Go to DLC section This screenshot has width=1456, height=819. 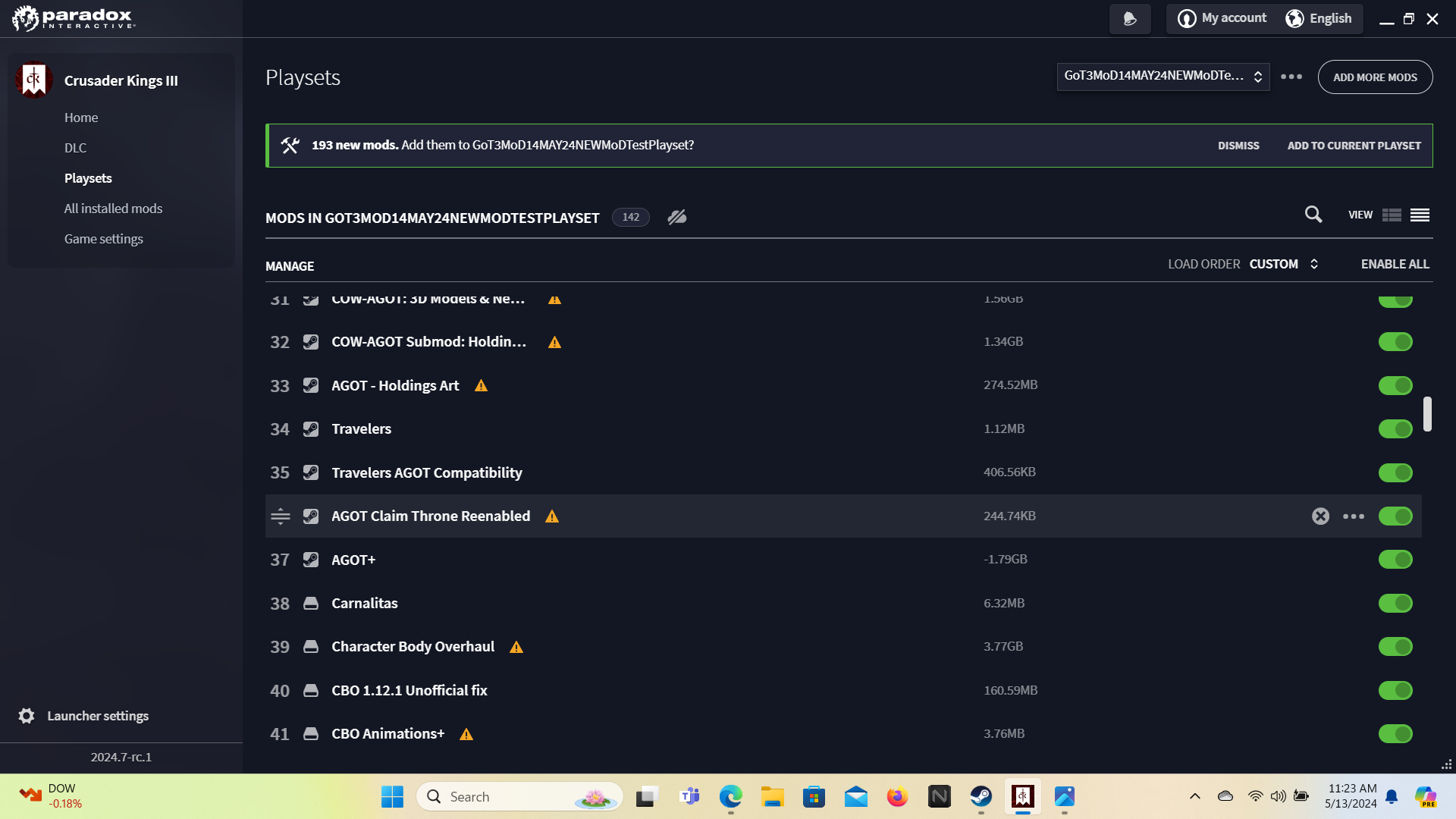75,148
